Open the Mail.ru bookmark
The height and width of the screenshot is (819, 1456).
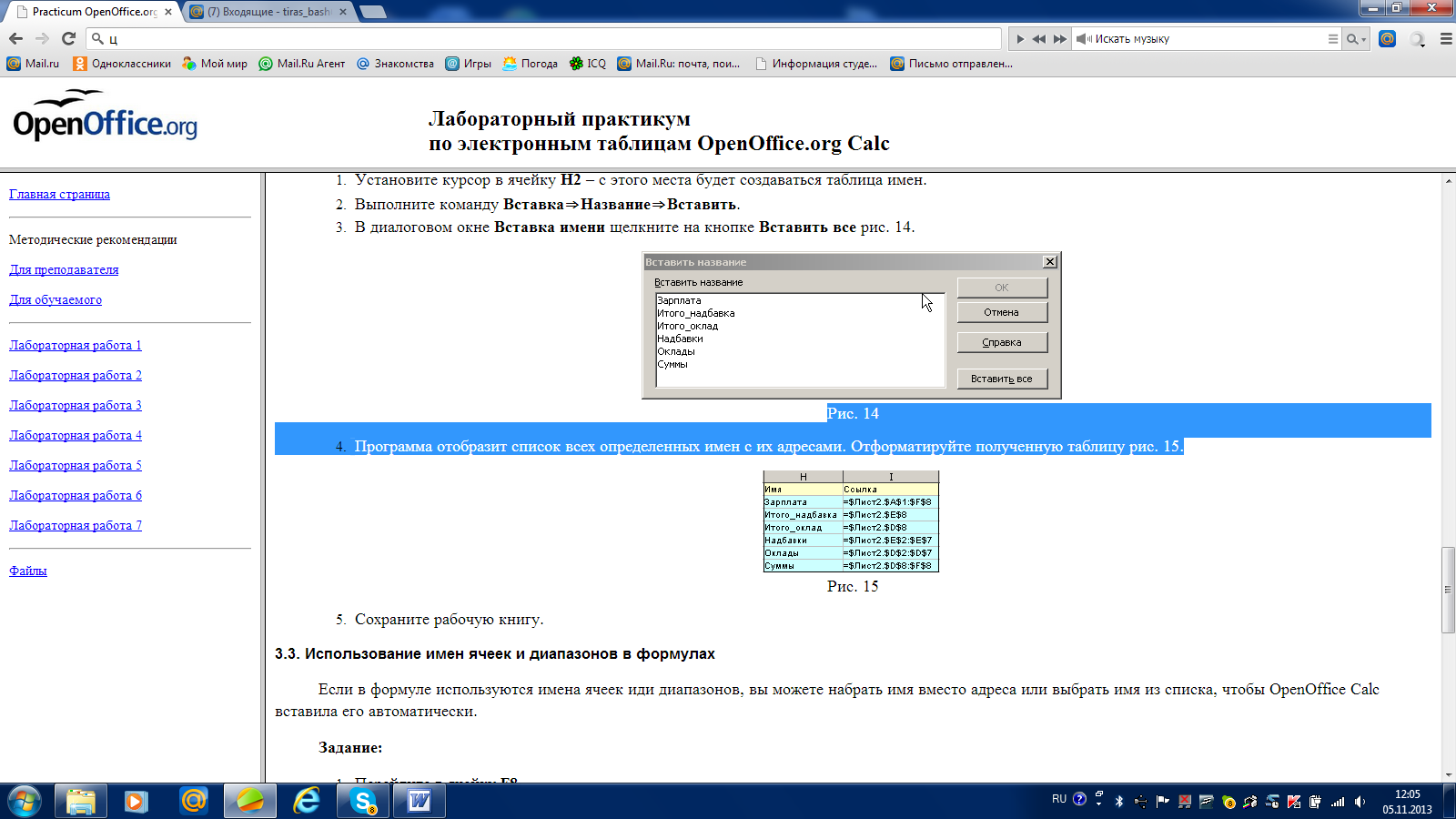33,64
